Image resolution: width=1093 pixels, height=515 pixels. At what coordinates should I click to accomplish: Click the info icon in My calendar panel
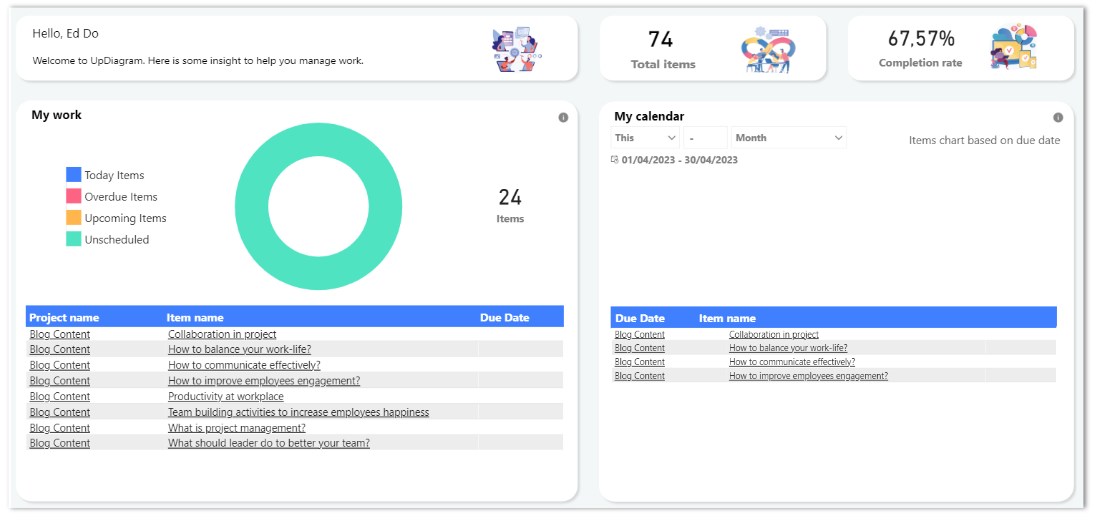[x=1058, y=118]
